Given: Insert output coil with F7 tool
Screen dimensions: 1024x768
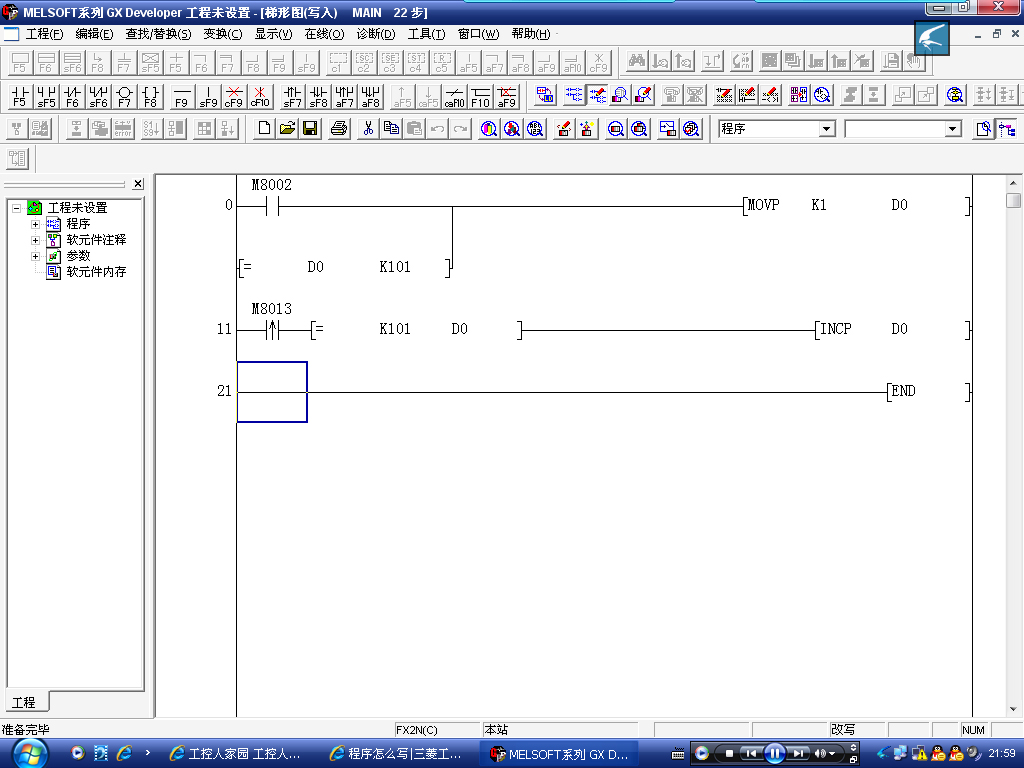Looking at the screenshot, I should (x=124, y=96).
